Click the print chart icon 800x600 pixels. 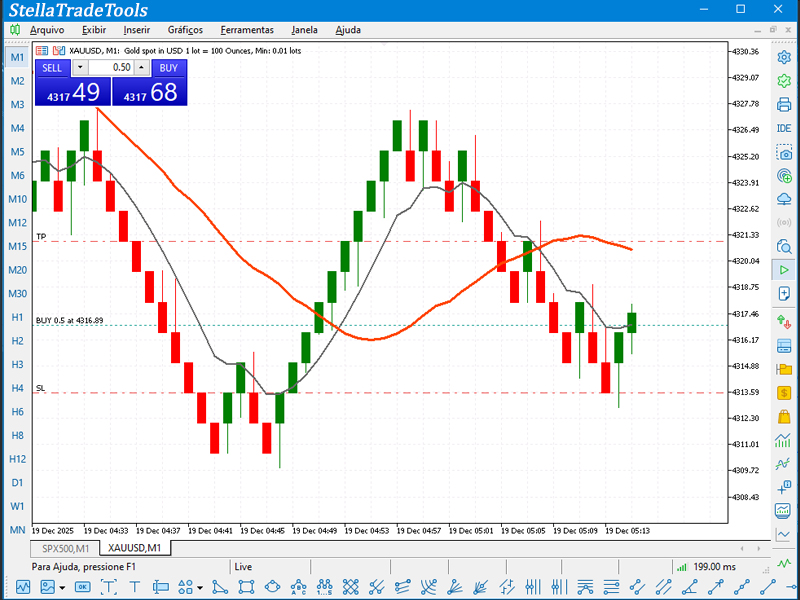pos(785,104)
